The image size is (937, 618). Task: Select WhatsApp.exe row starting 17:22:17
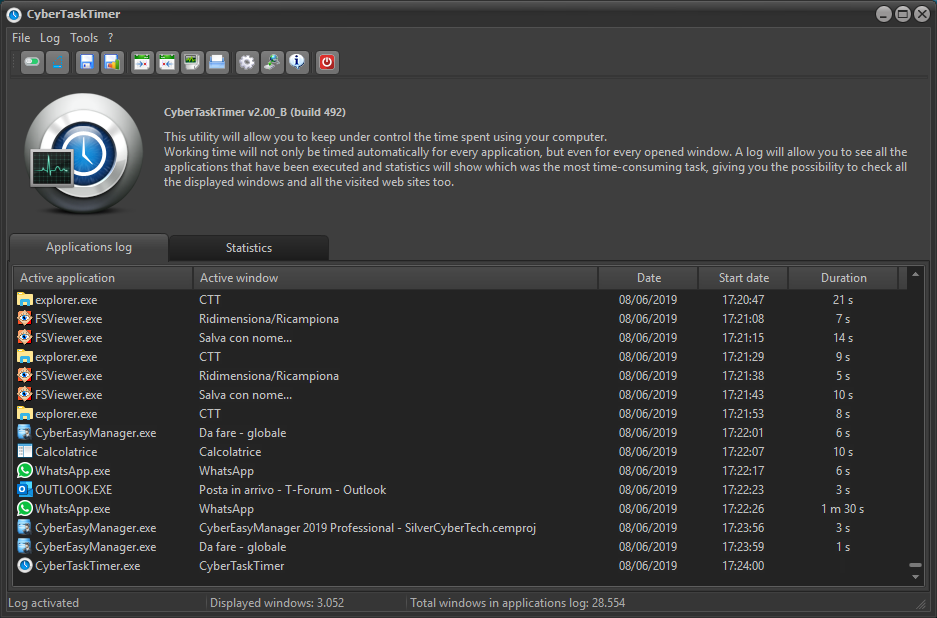click(460, 471)
